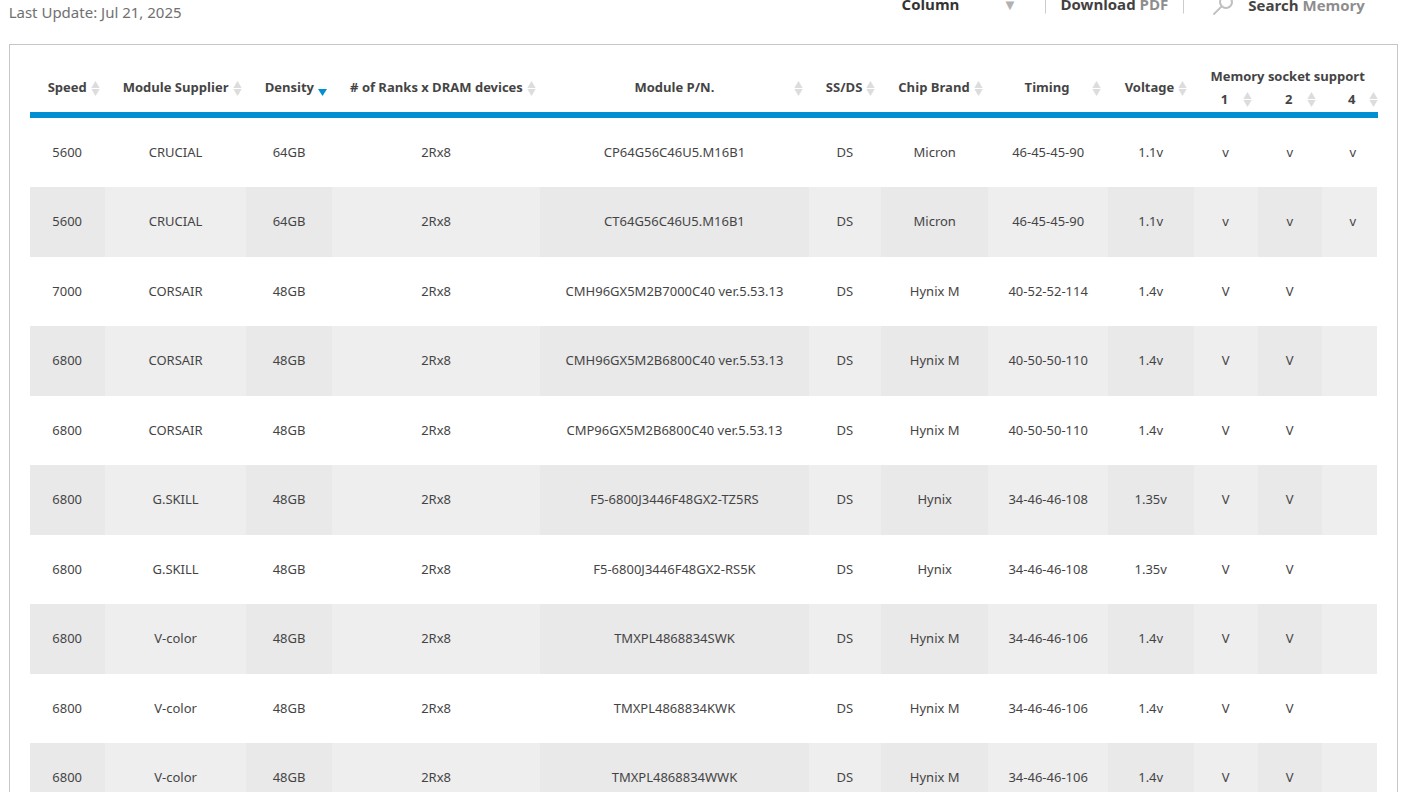
Task: Sort by memory socket support 1
Action: click(x=1247, y=100)
